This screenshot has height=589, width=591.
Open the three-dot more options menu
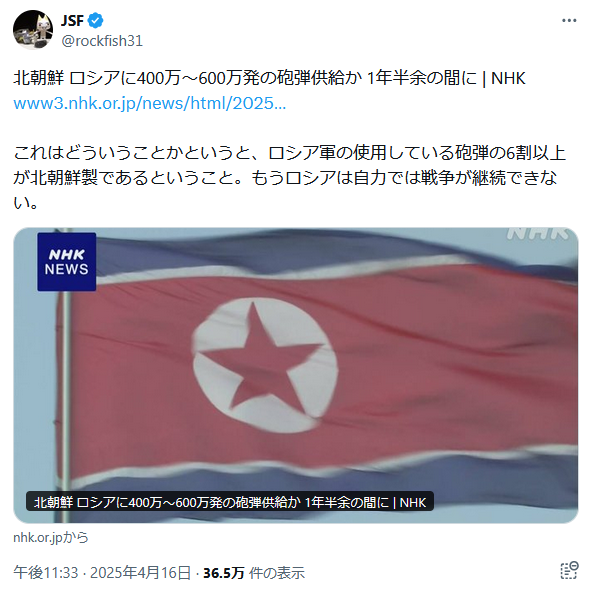569,20
